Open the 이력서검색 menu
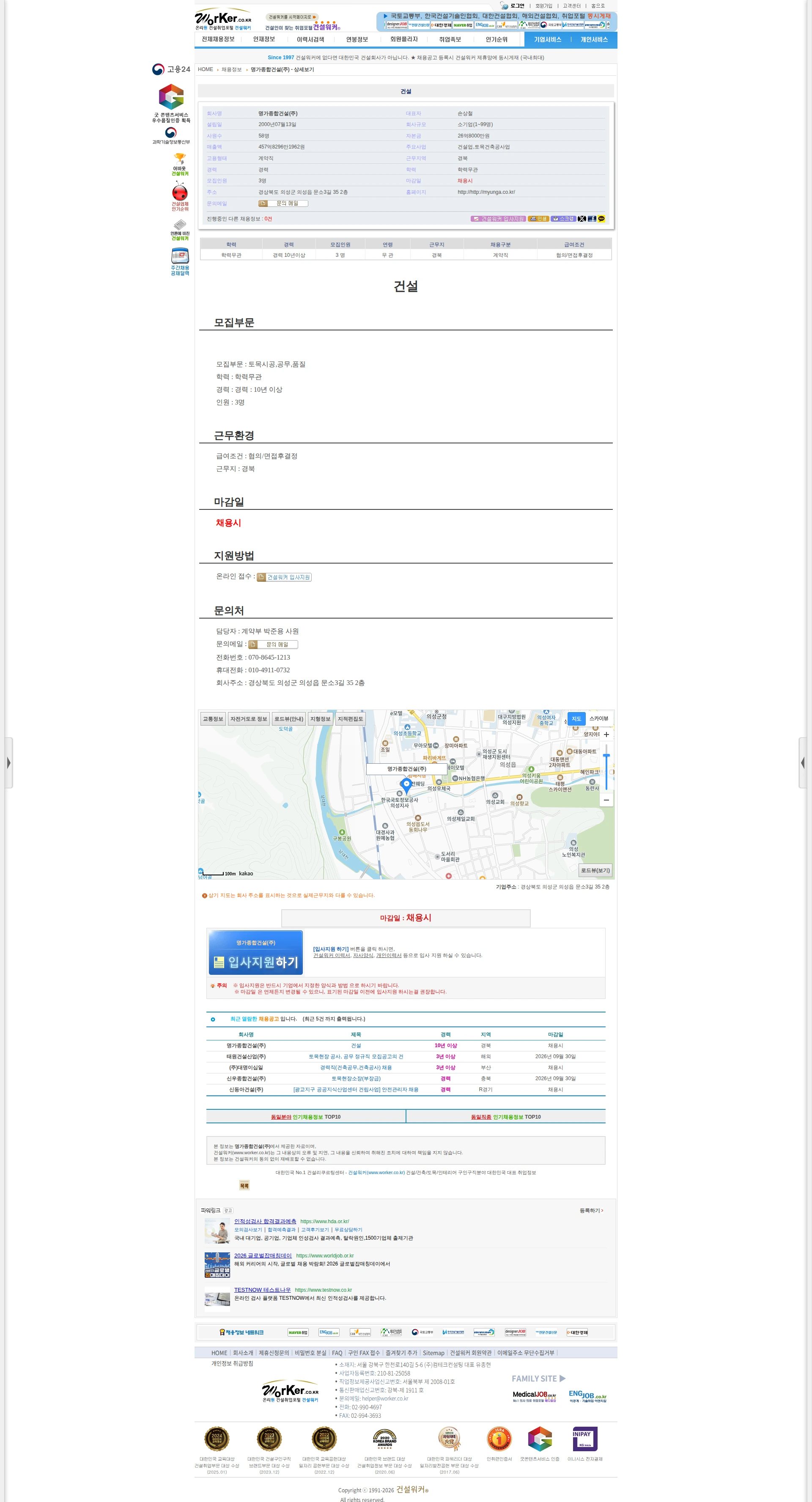This screenshot has height=1502, width=812. click(x=310, y=39)
